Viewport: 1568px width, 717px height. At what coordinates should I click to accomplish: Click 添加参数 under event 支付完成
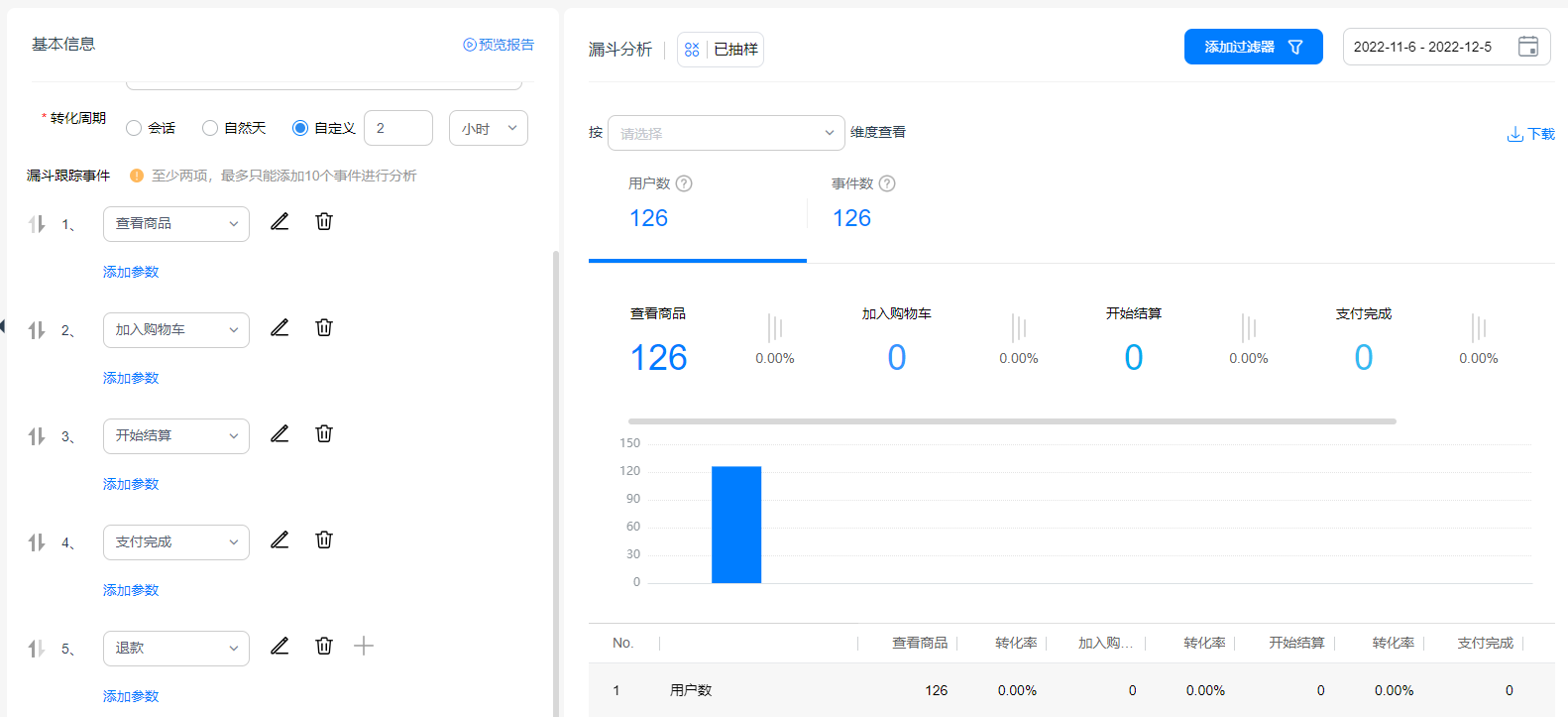coord(131,590)
